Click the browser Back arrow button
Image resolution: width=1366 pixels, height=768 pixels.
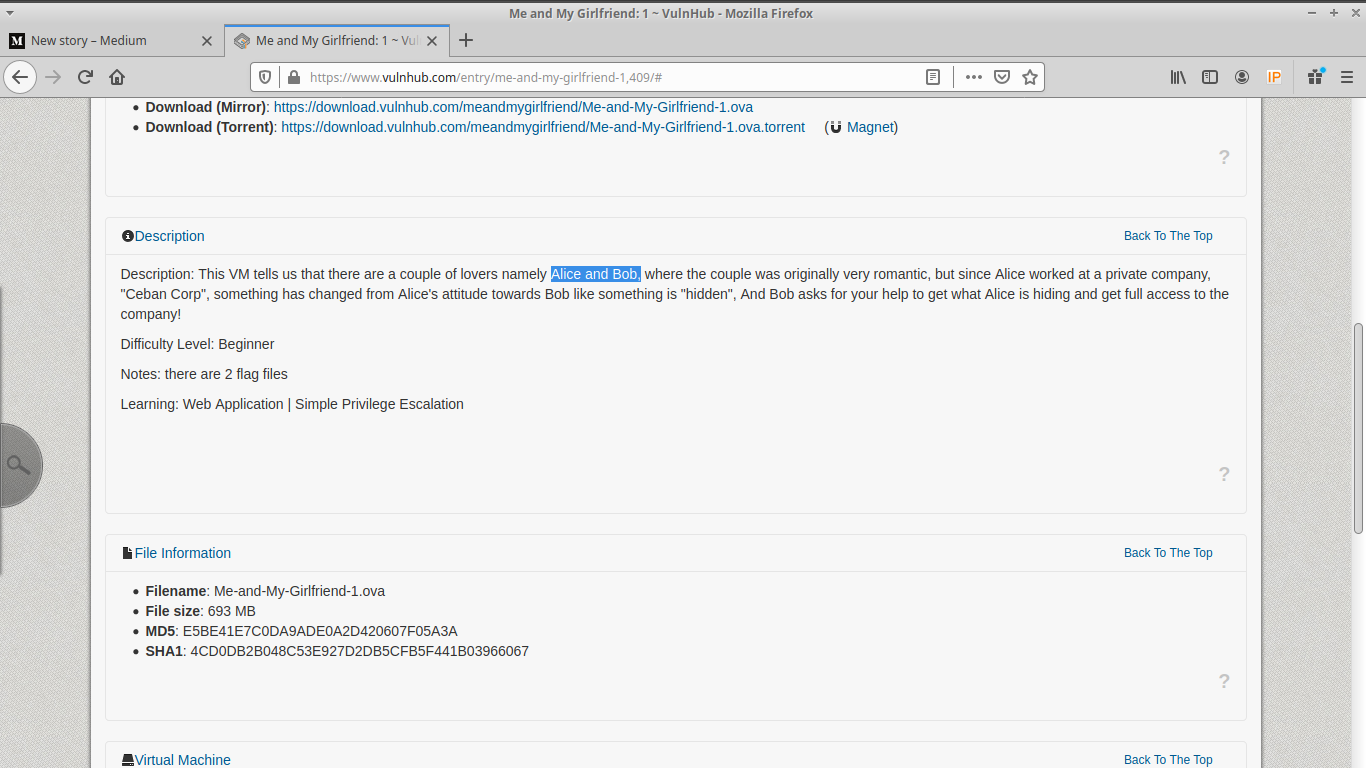coord(20,77)
